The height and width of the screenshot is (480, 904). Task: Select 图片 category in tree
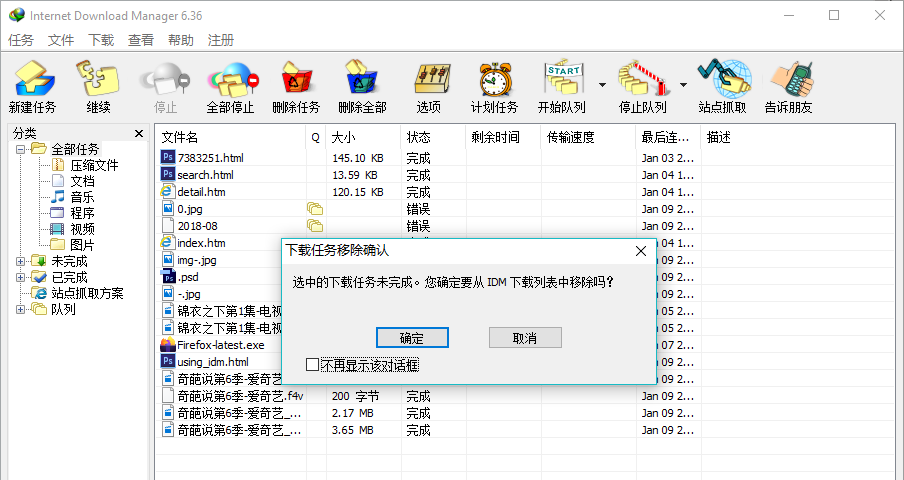pyautogui.click(x=82, y=245)
